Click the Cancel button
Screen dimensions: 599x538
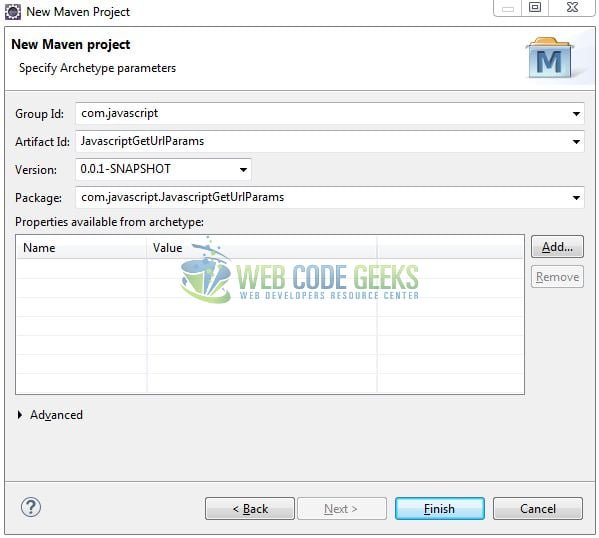[x=538, y=509]
